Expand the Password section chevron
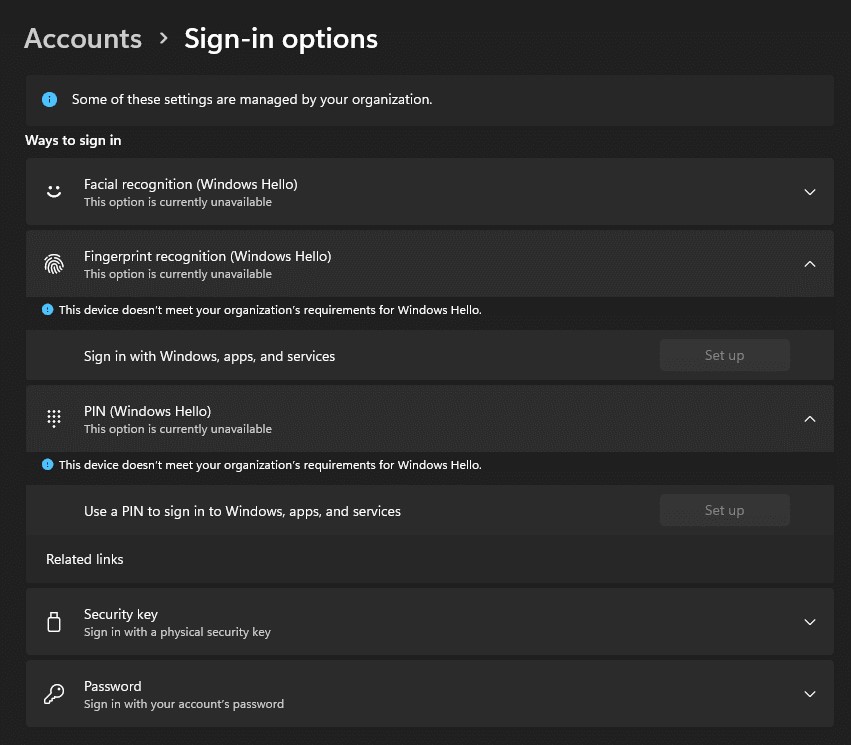The image size is (851, 745). (810, 694)
